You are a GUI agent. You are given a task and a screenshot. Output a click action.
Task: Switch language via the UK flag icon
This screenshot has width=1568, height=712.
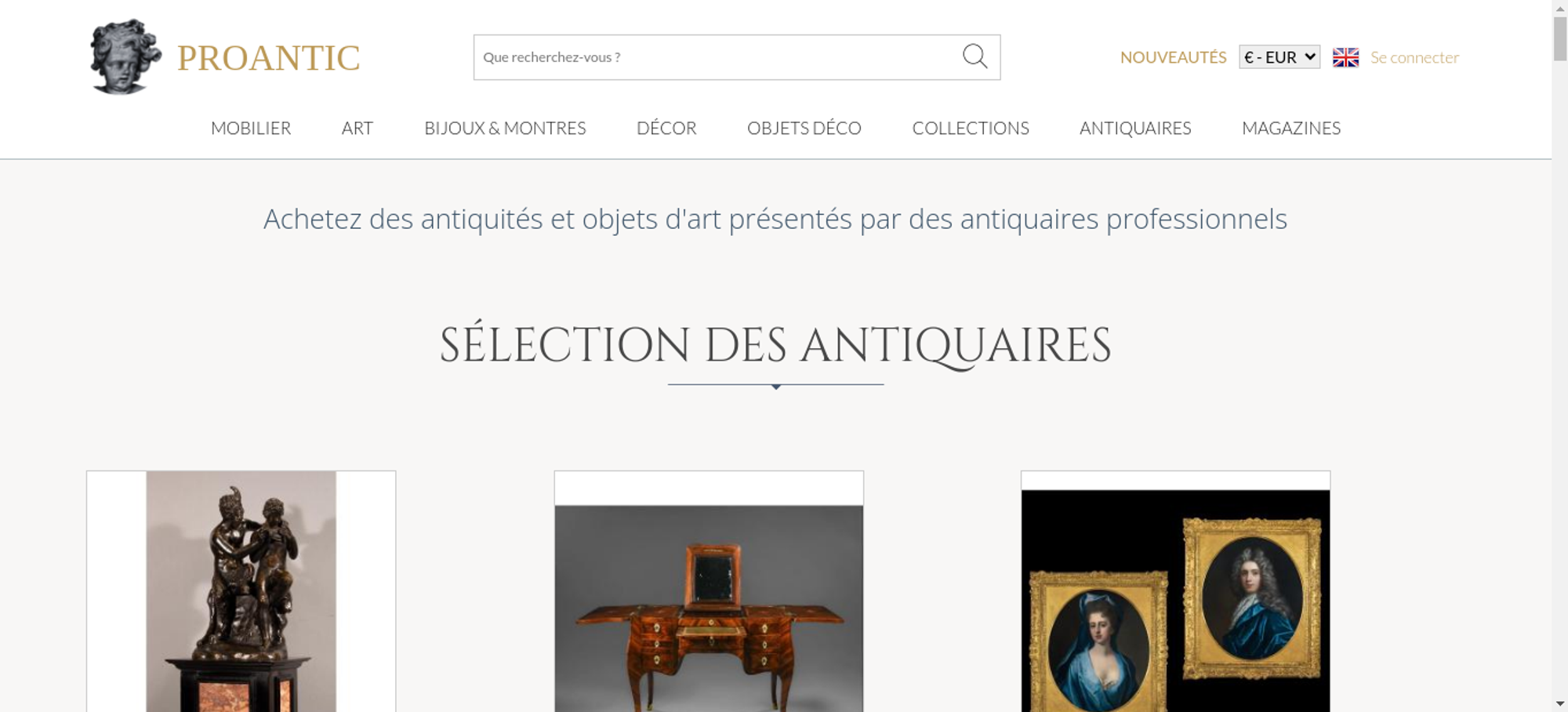(1345, 57)
